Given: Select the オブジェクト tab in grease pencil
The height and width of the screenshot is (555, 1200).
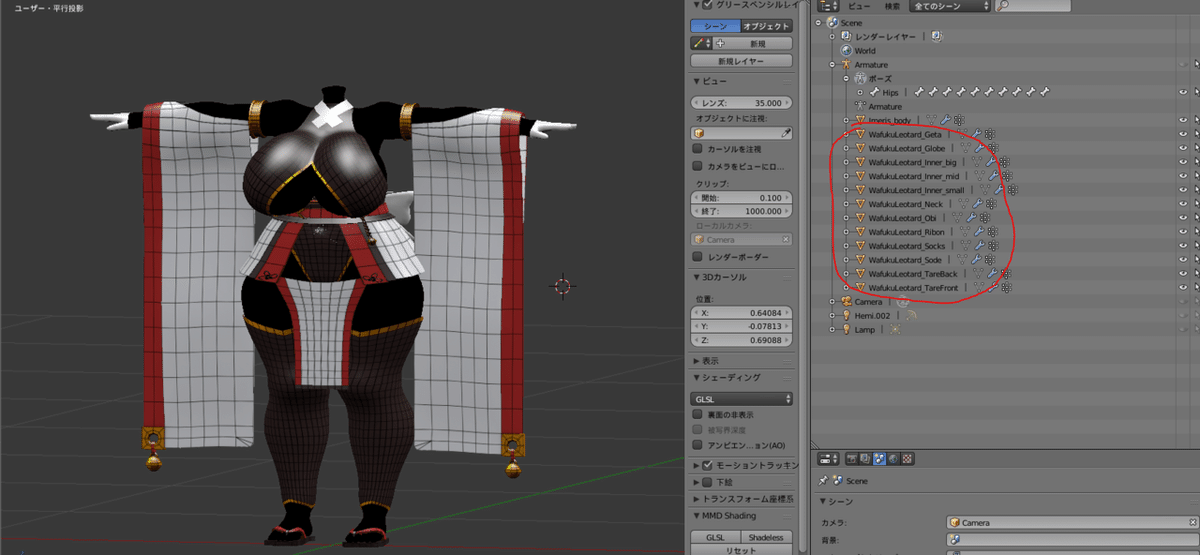Looking at the screenshot, I should pyautogui.click(x=767, y=25).
